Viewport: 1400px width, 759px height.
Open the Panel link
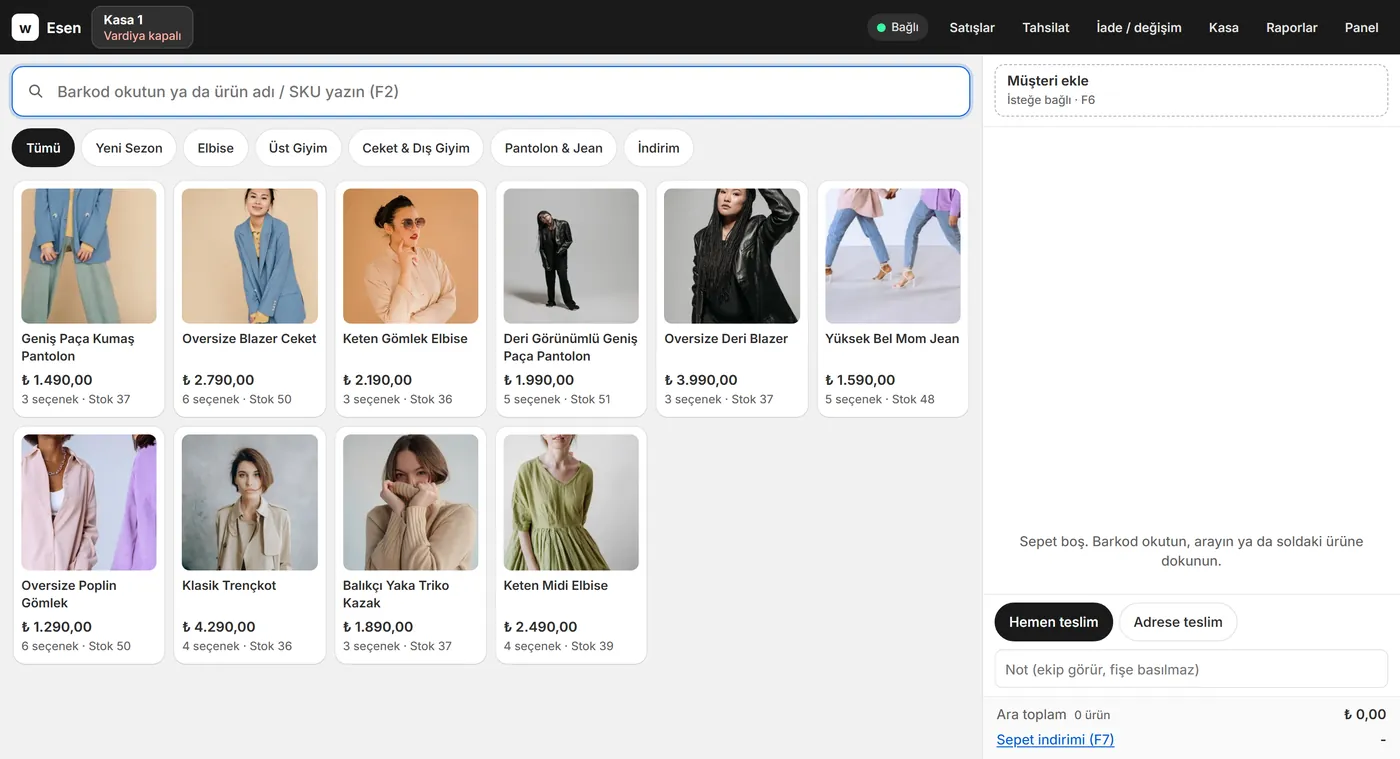[1362, 27]
